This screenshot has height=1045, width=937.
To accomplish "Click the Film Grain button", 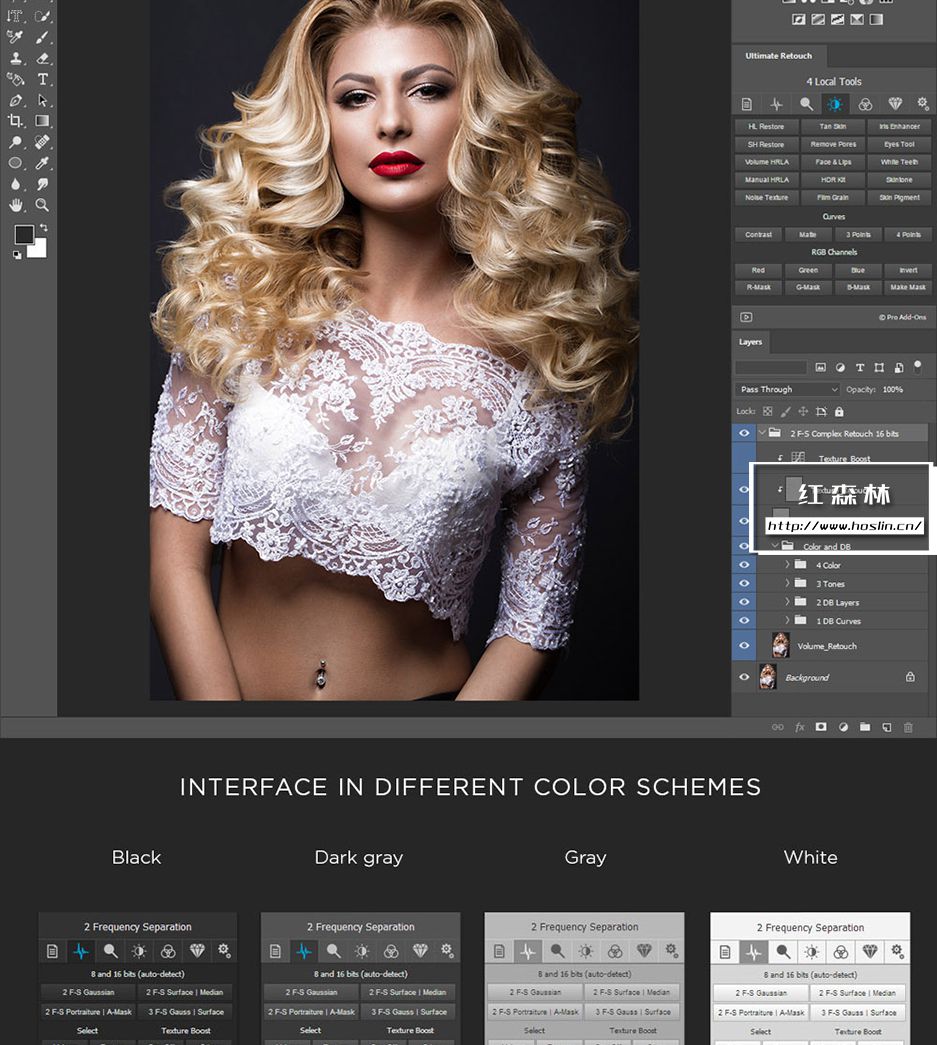I will pos(833,197).
